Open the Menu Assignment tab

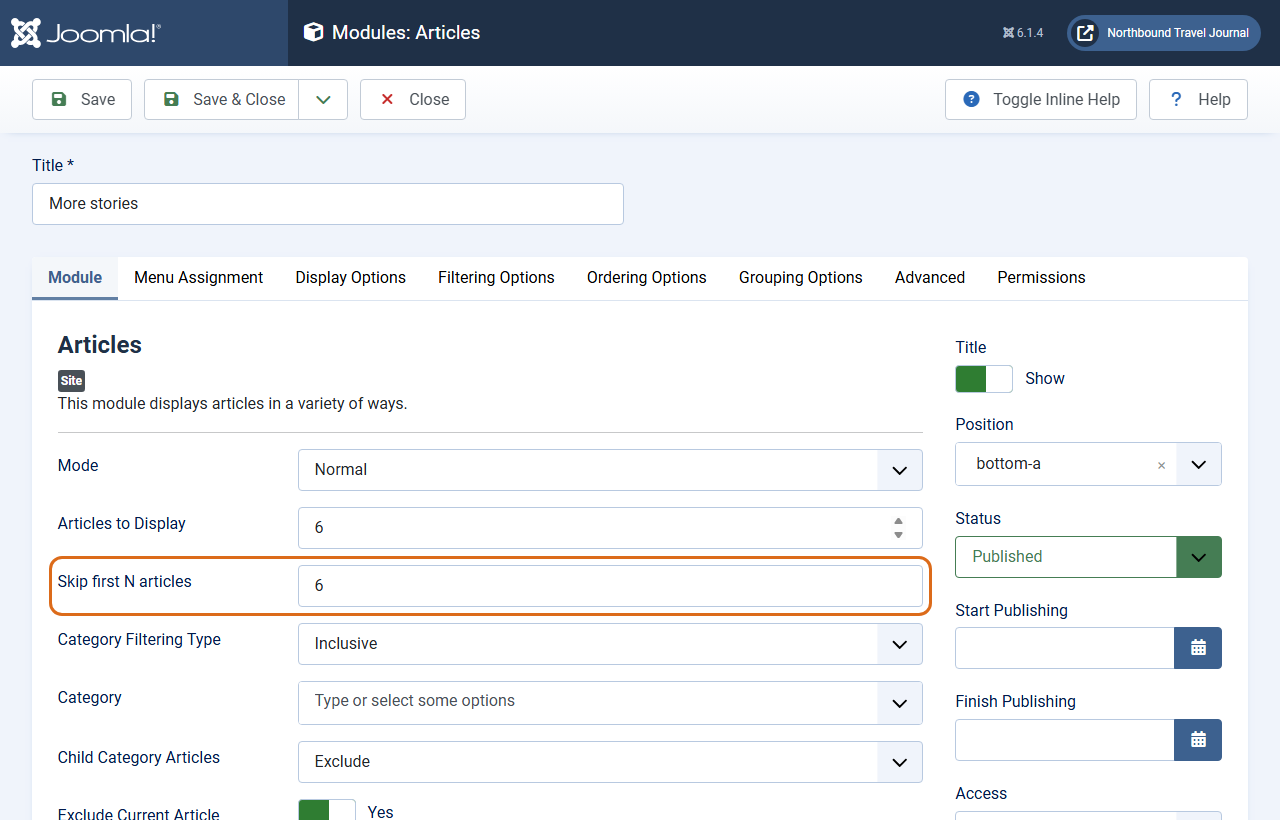pos(199,277)
